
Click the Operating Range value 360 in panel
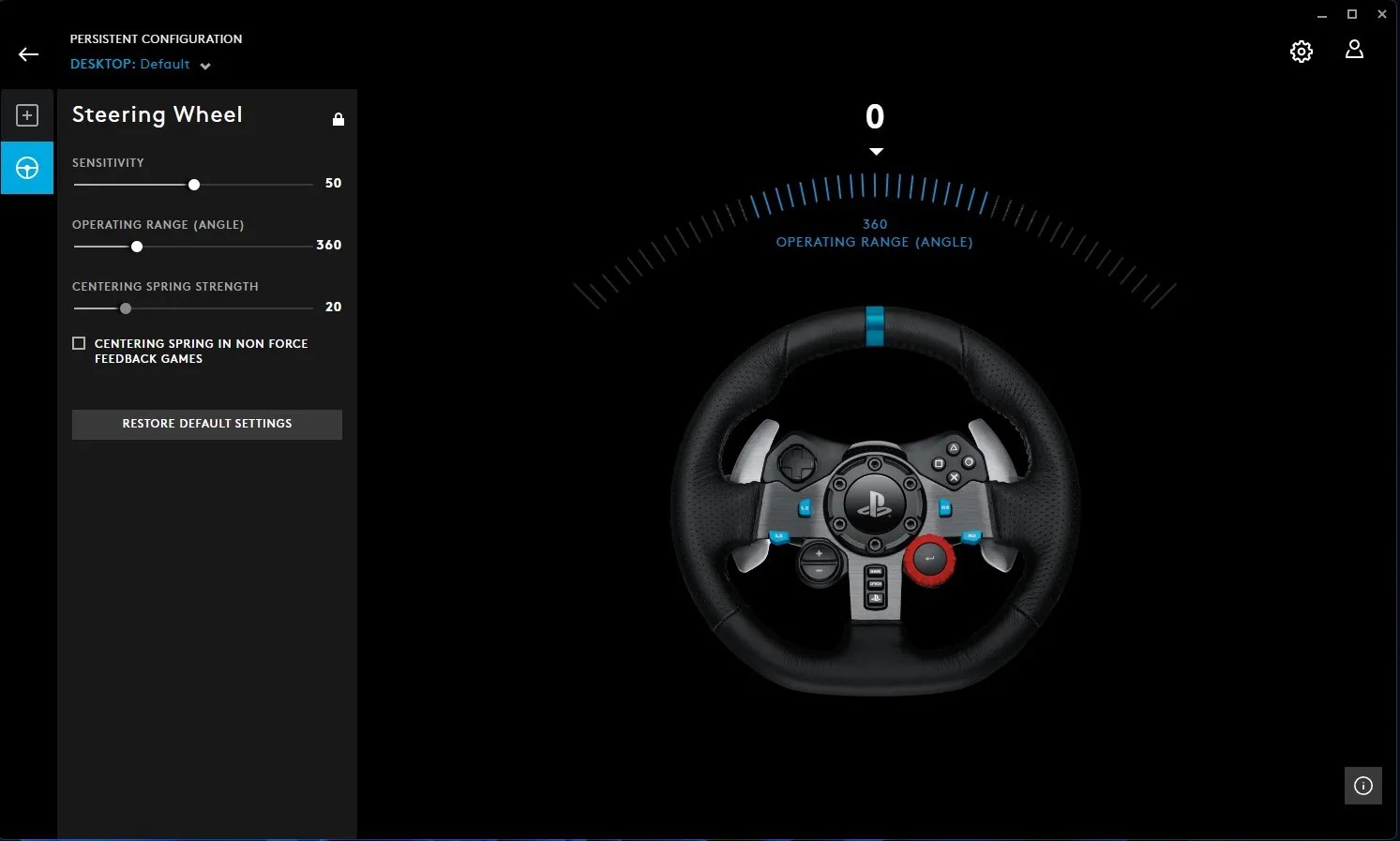(x=329, y=245)
